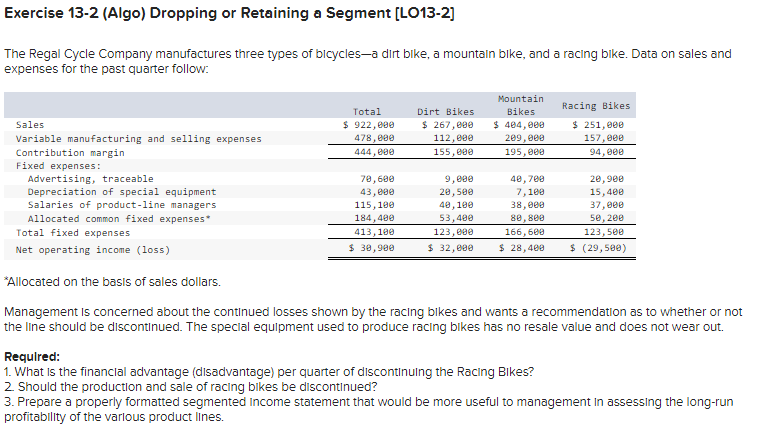Click the 'Total fixed expenses' row label
This screenshot has width=769, height=437.
[73, 232]
